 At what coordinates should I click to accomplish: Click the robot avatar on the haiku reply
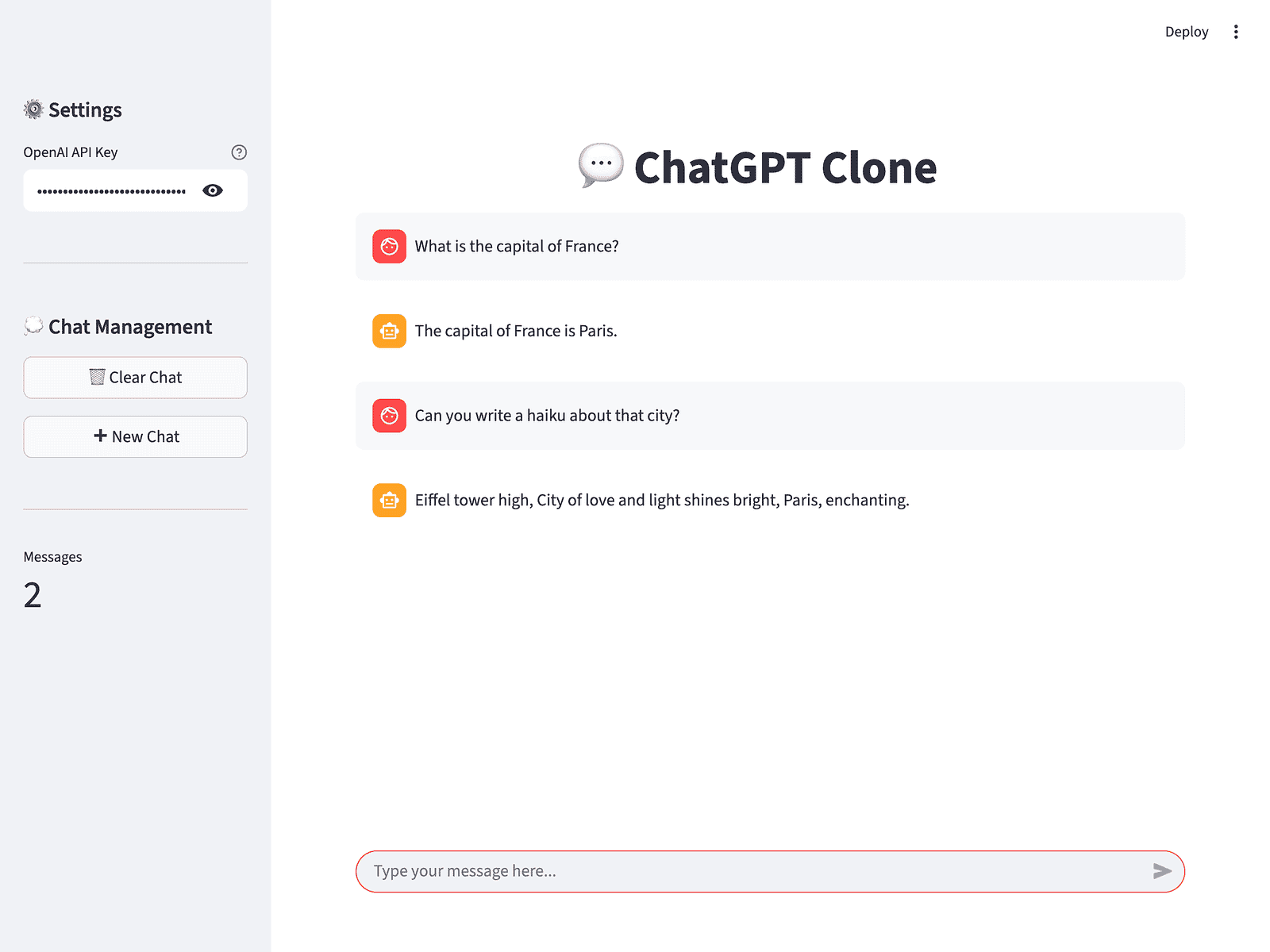389,501
